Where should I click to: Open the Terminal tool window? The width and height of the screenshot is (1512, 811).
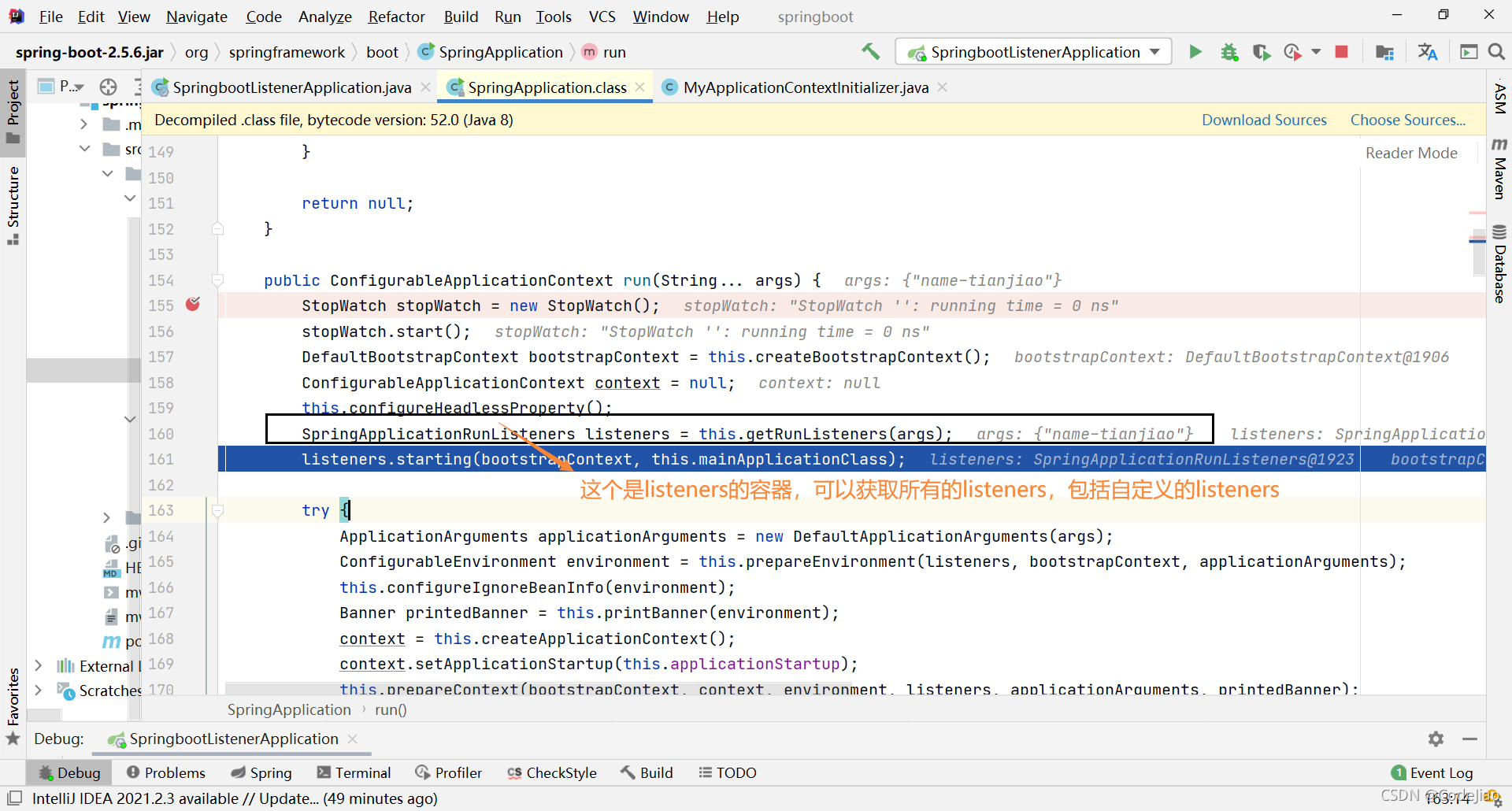[354, 772]
